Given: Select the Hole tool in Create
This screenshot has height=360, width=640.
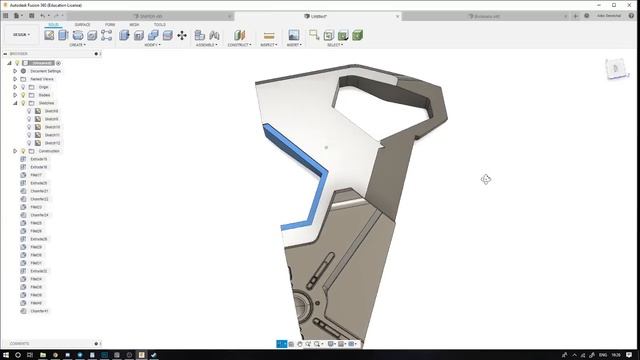Looking at the screenshot, I should (x=92, y=35).
